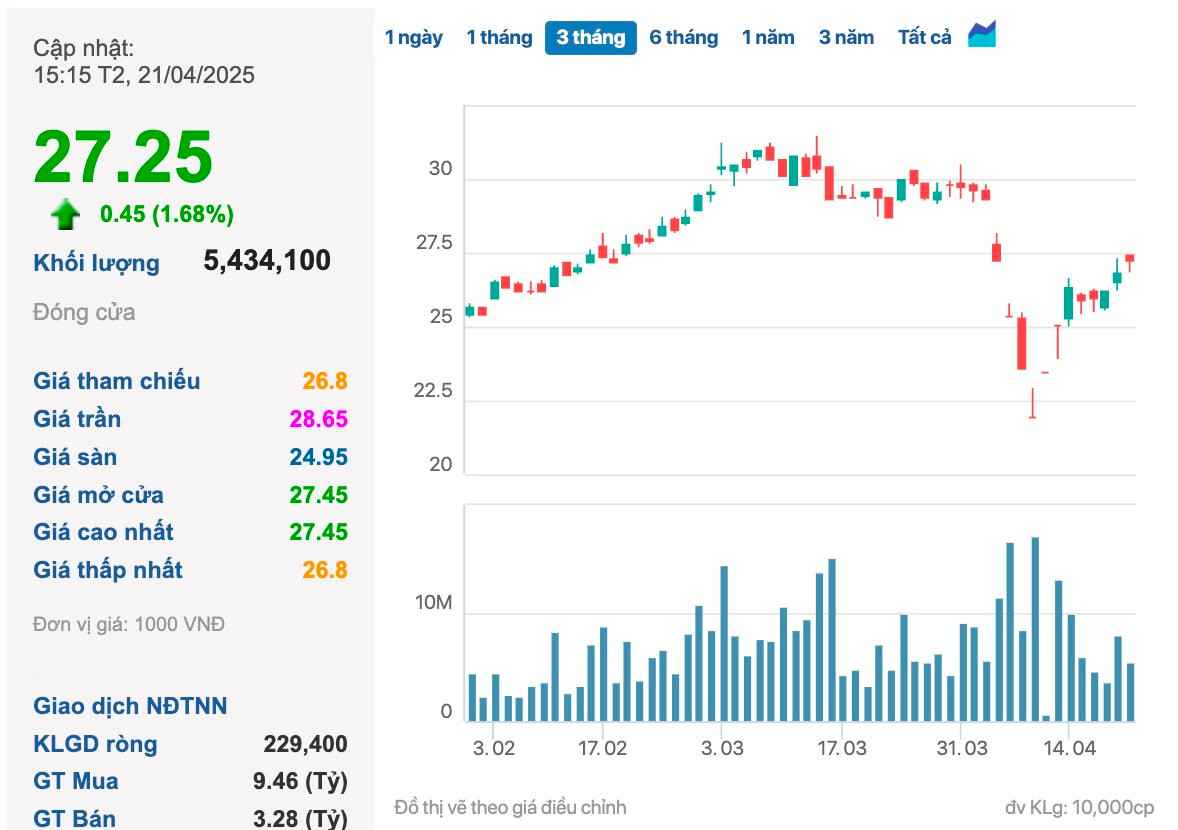Image resolution: width=1178 pixels, height=830 pixels.
Task: Open Giao dịch NĐTNN details
Action: tap(130, 705)
